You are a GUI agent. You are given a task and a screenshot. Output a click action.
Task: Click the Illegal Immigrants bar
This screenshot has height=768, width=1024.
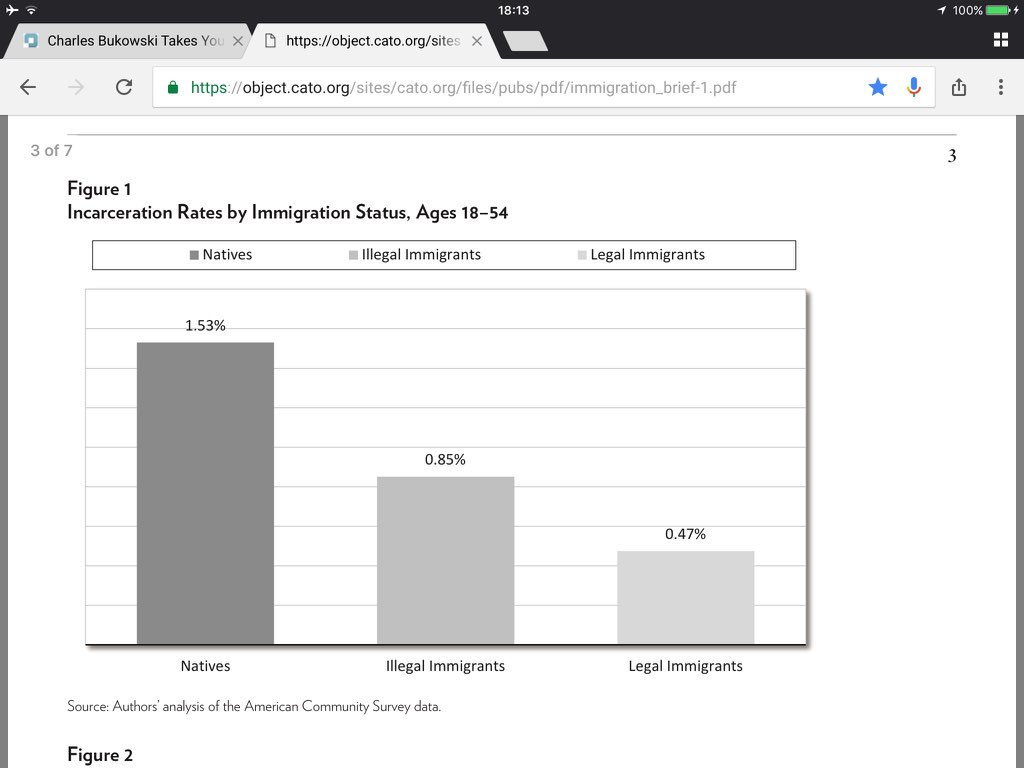click(445, 560)
